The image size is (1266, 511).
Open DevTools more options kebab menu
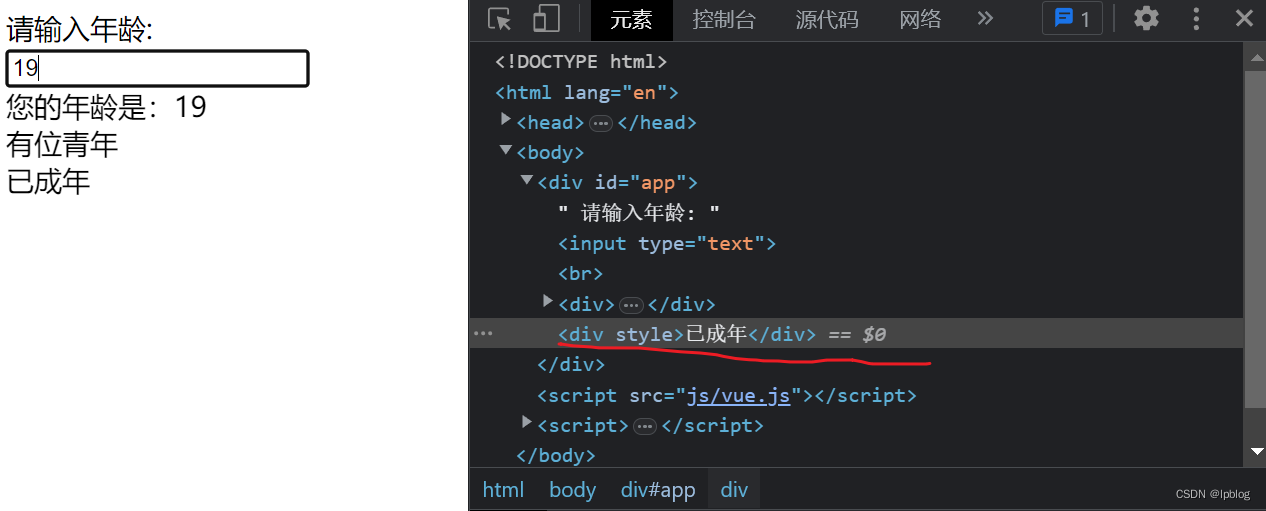(x=1196, y=18)
